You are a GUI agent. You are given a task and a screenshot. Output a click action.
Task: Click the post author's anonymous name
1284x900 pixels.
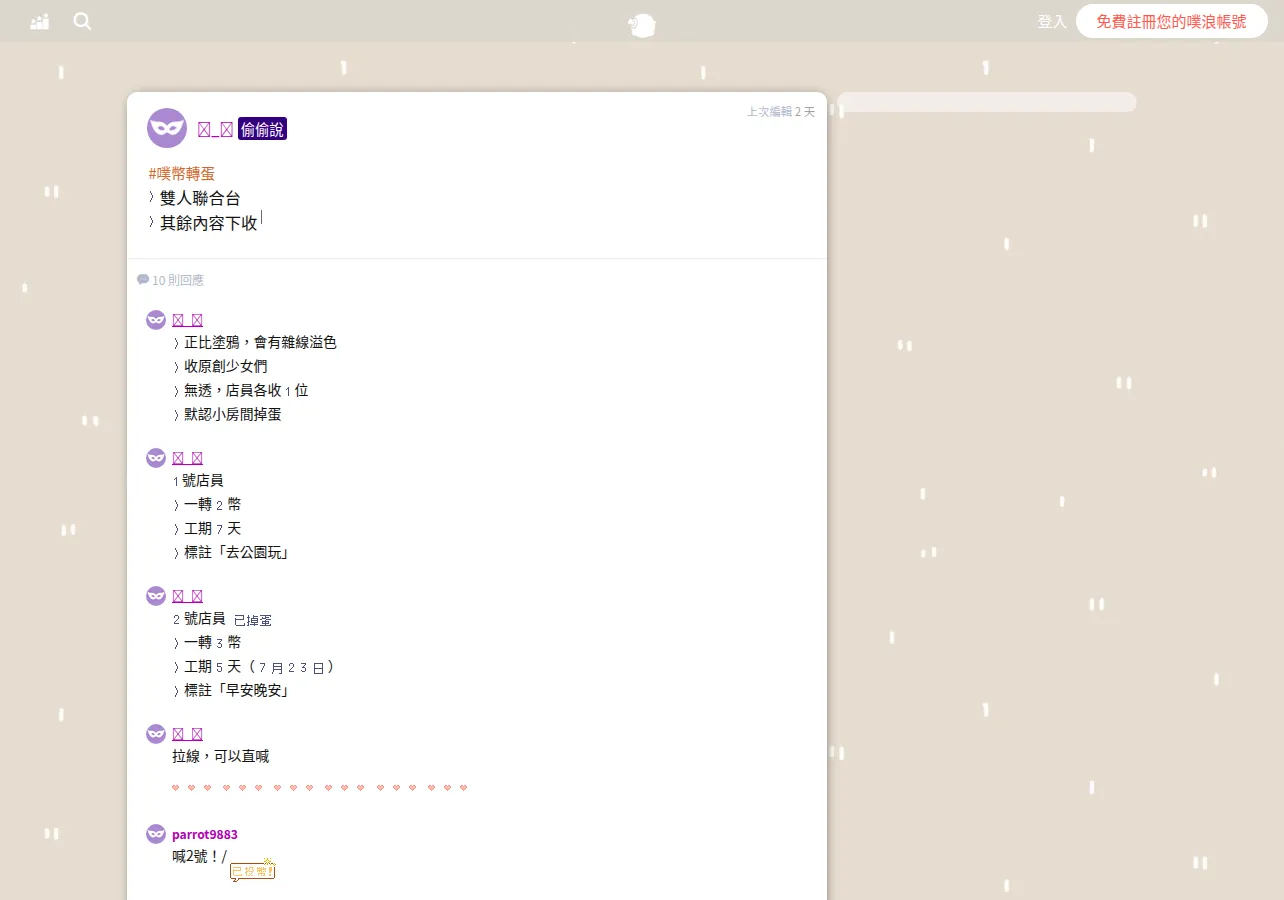coord(215,129)
